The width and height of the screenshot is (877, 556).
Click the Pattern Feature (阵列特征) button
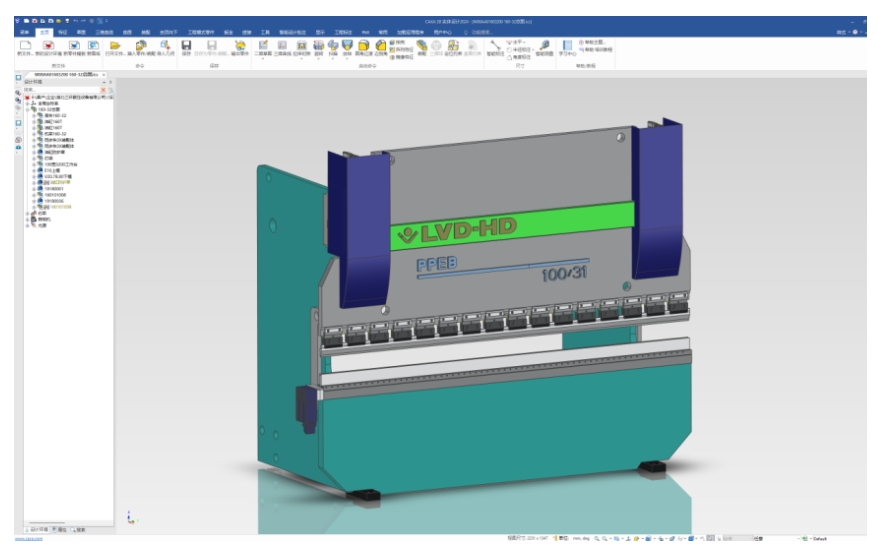pyautogui.click(x=402, y=49)
